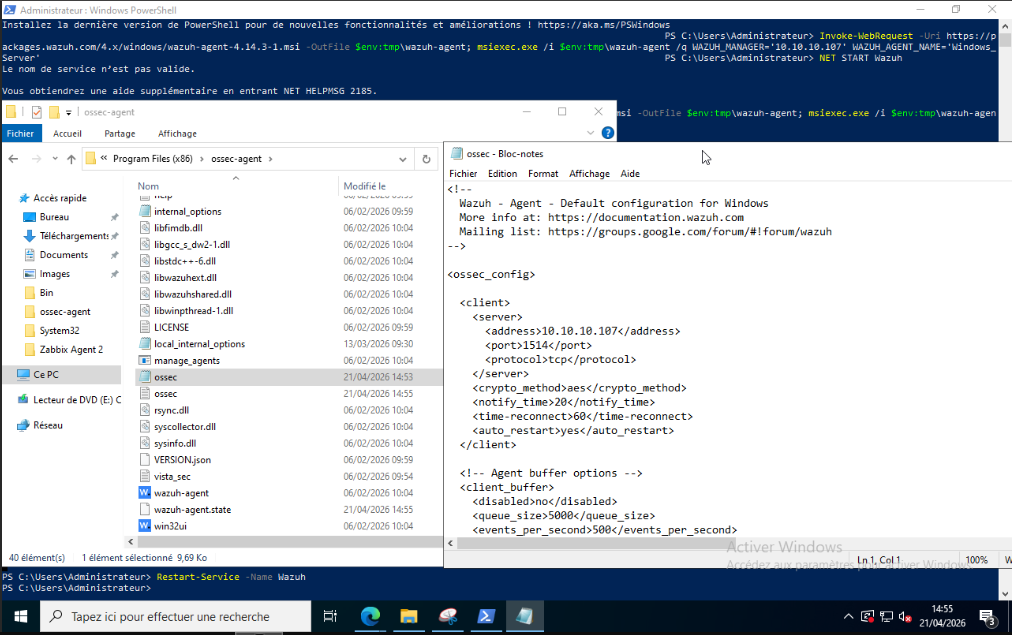Refresh the ossec-agent folder view
The image size is (1012, 635).
pyautogui.click(x=426, y=159)
